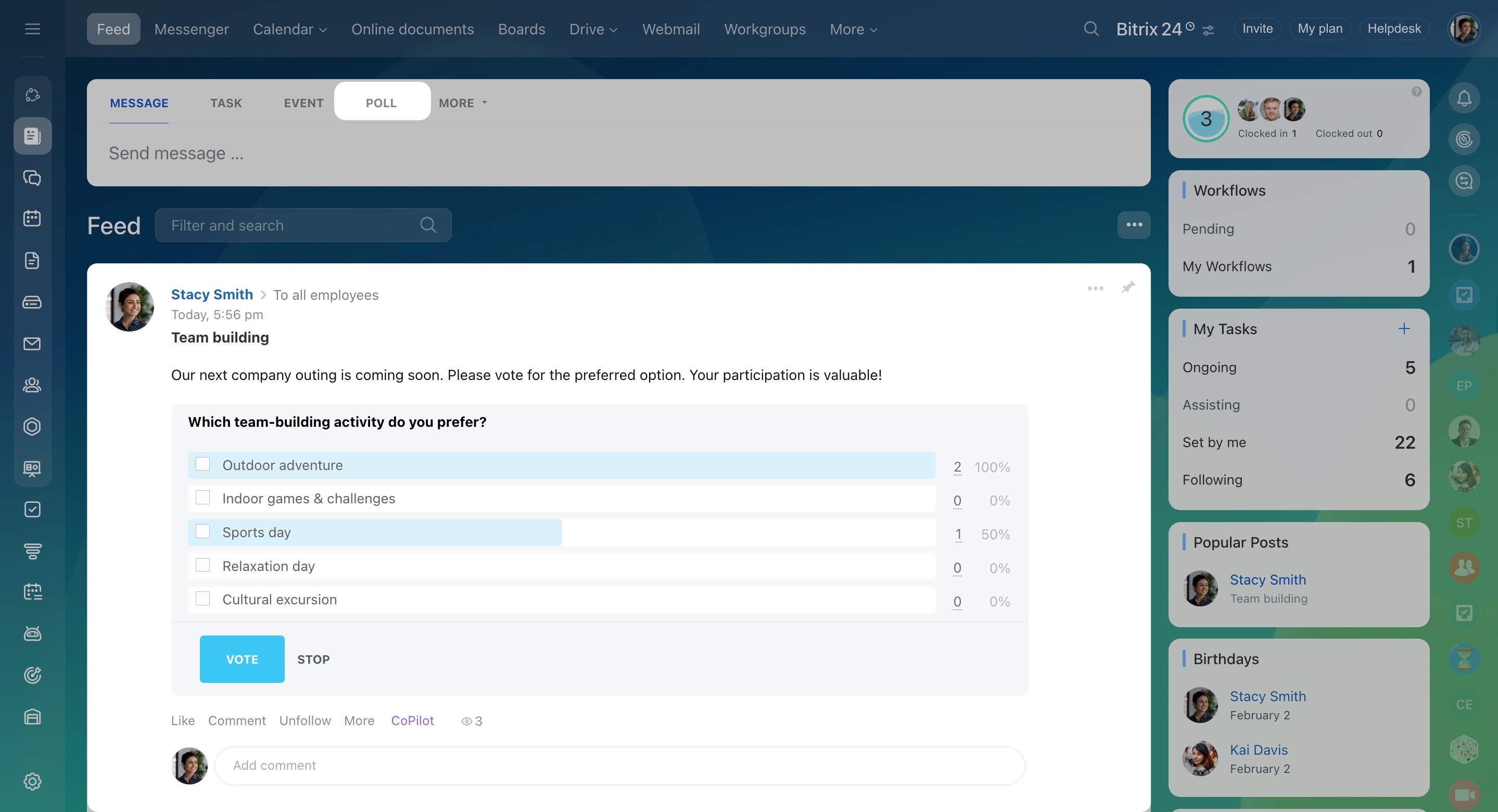Open the mail envelope icon in left sidebar

(x=32, y=344)
